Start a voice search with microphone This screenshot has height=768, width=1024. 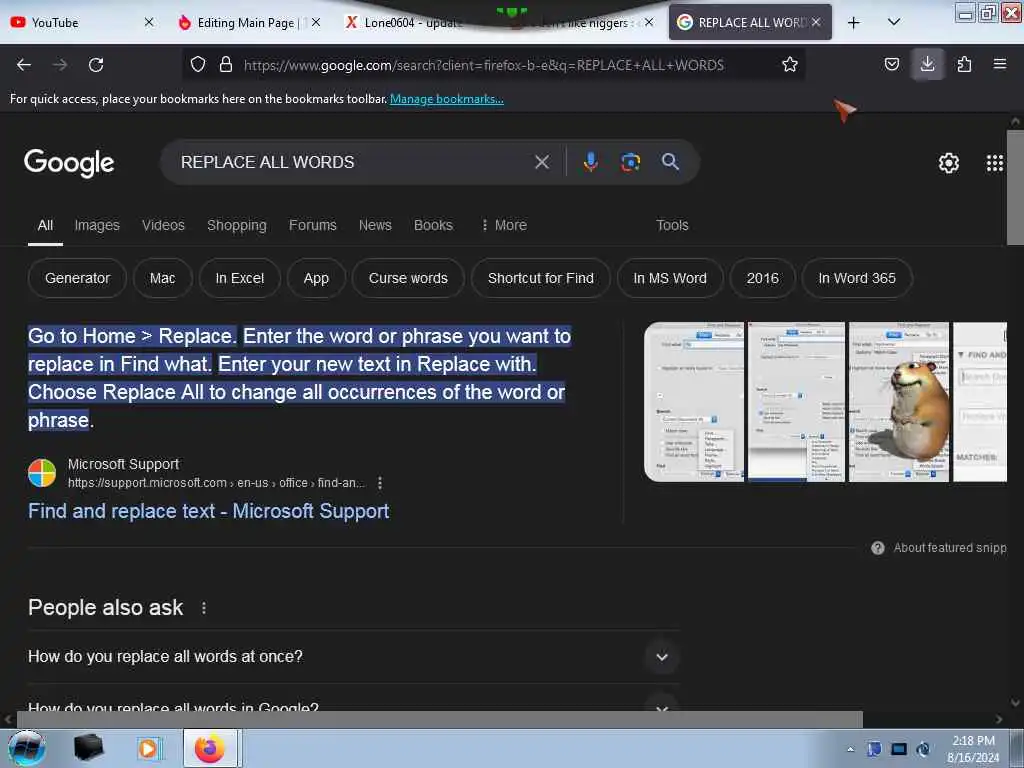(x=590, y=162)
